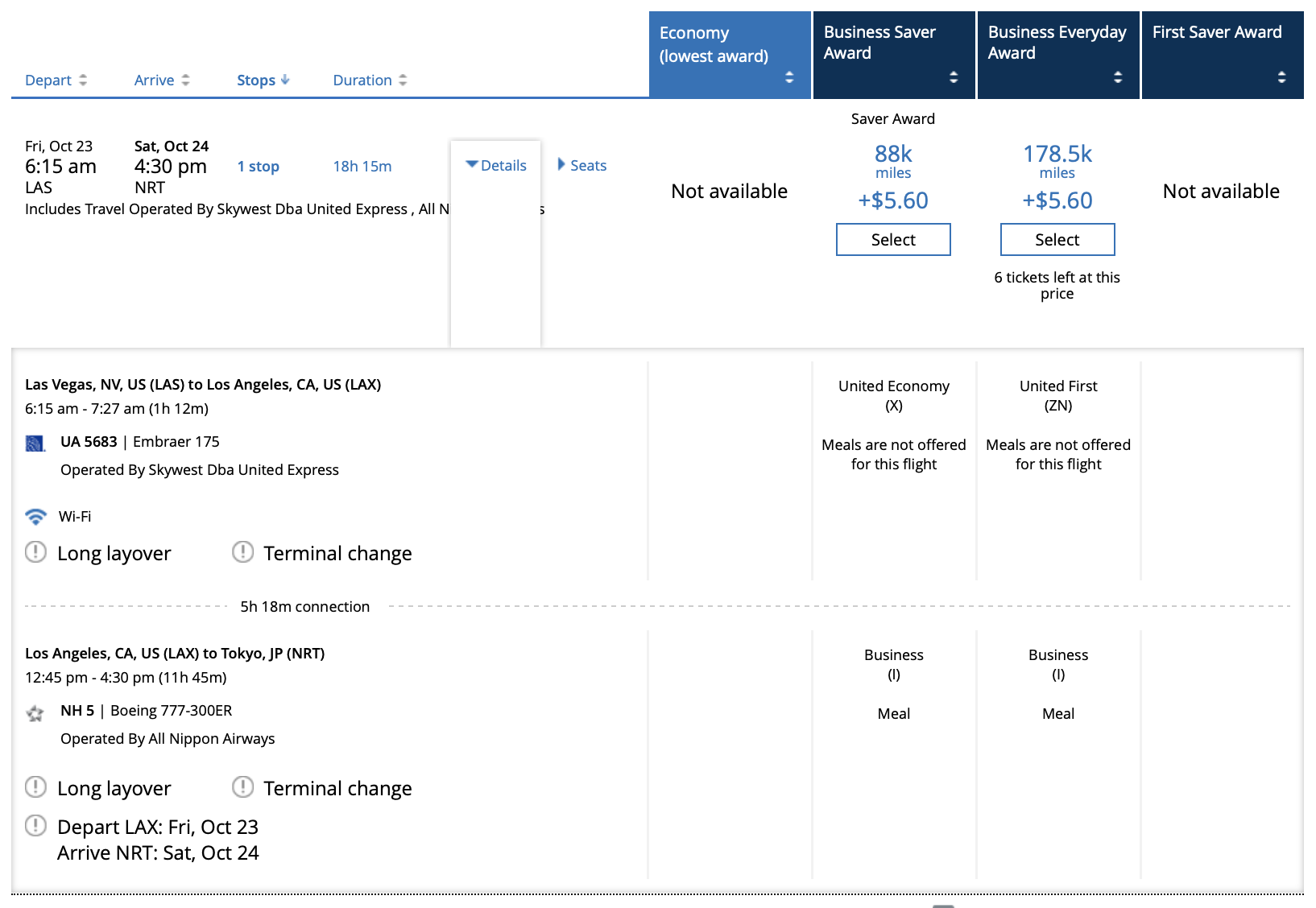Click the Boeing 777-300ER aircraft text
Image resolution: width=1316 pixels, height=908 pixels.
[x=172, y=711]
